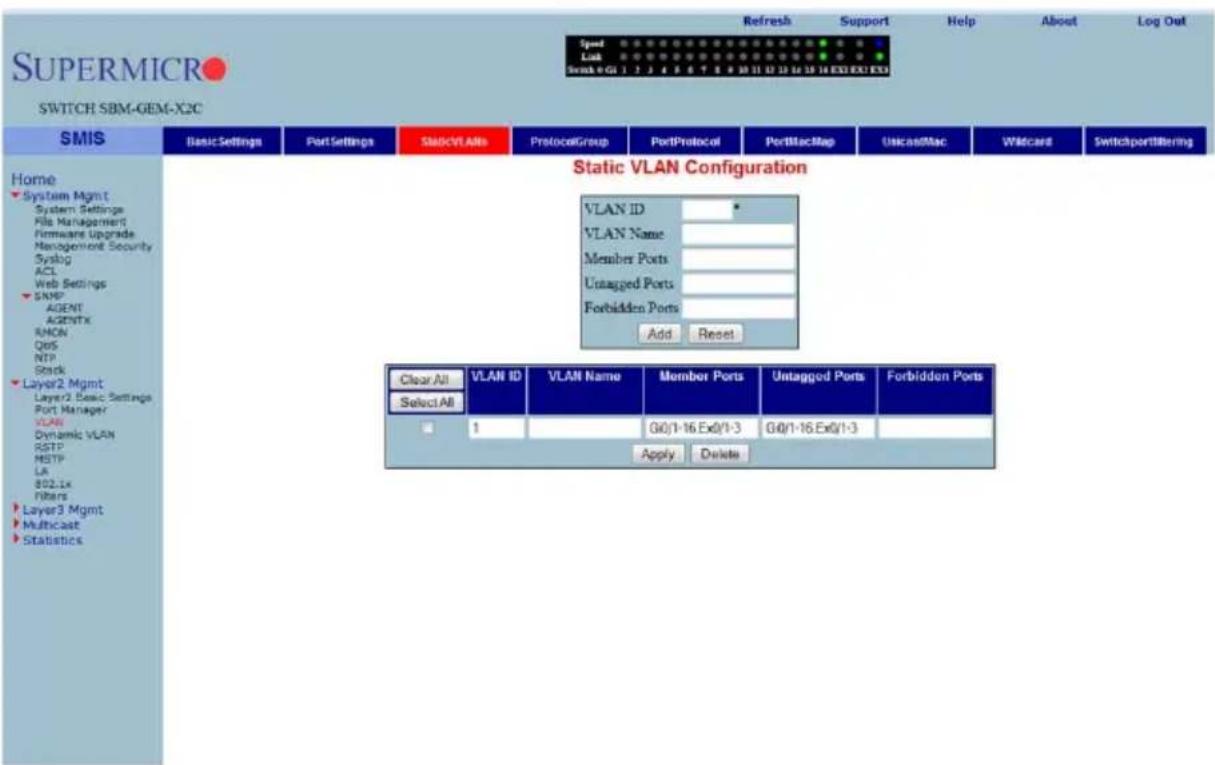
Task: Click the Apply button
Action: 657,453
